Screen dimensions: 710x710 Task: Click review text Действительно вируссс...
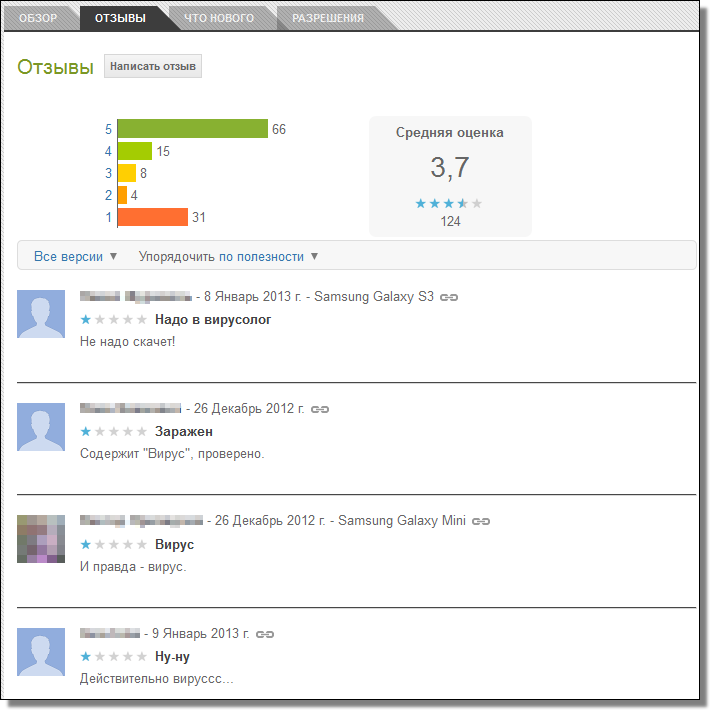pyautogui.click(x=157, y=679)
